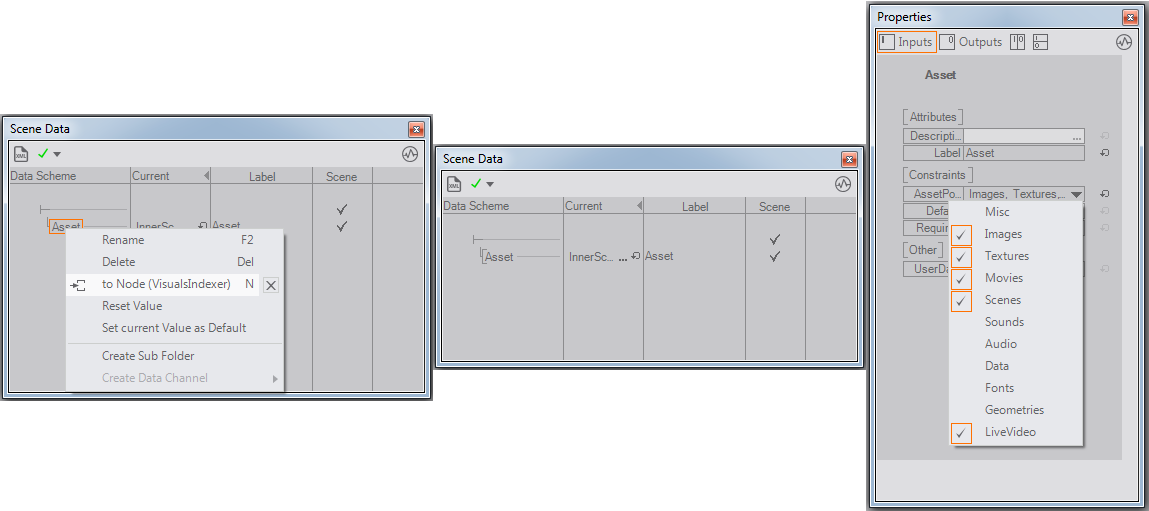
Task: Click the X icon beside to Node menu entry
Action: [x=271, y=285]
